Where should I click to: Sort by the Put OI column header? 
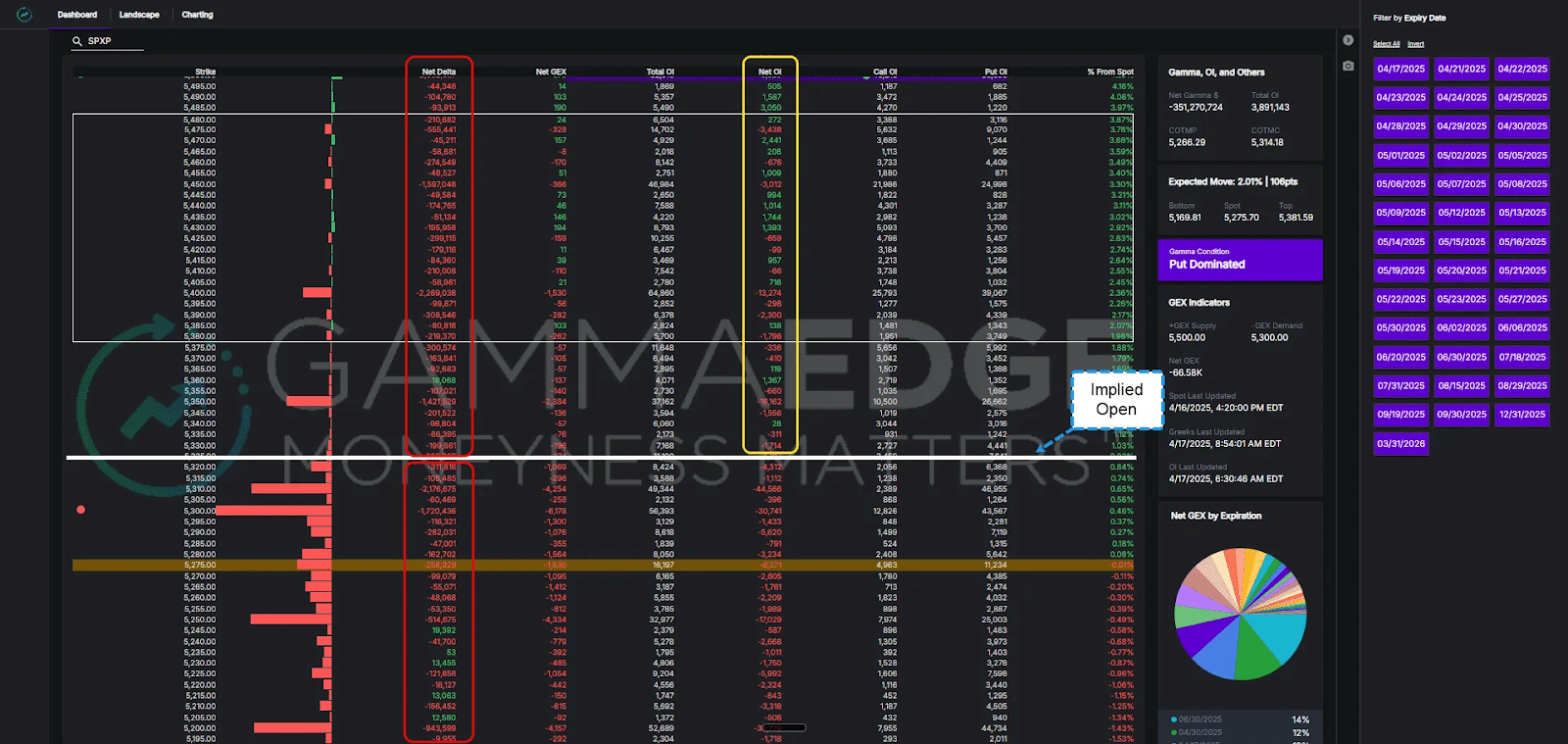pyautogui.click(x=996, y=72)
